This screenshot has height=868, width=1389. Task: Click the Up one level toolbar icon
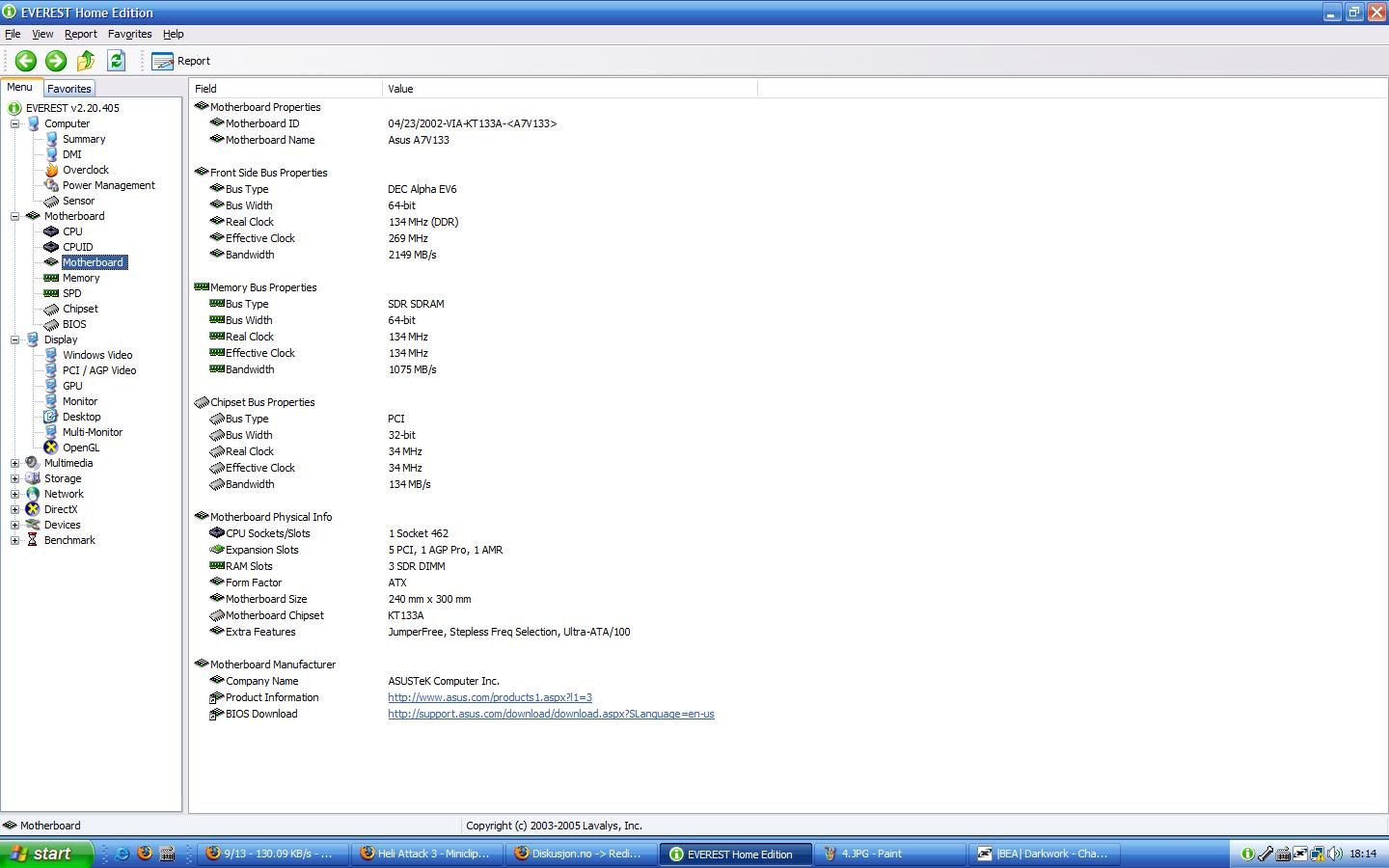pos(86,61)
